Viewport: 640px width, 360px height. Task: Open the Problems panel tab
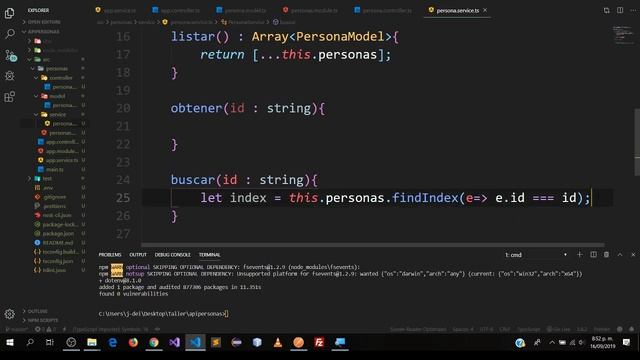tap(110, 255)
